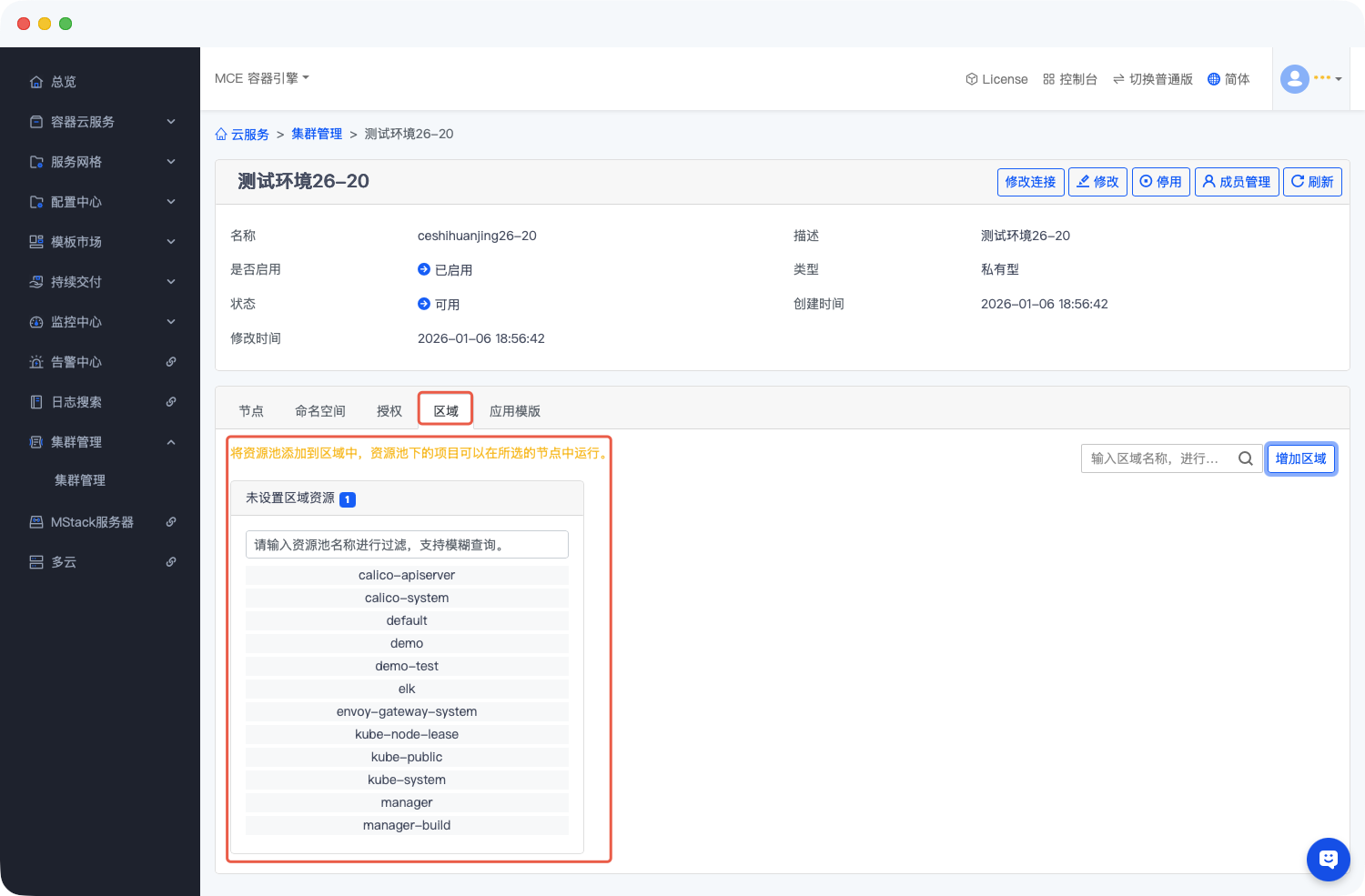Open the link icon beside 日志搜索
Screen dimensions: 1365x896
(x=171, y=402)
